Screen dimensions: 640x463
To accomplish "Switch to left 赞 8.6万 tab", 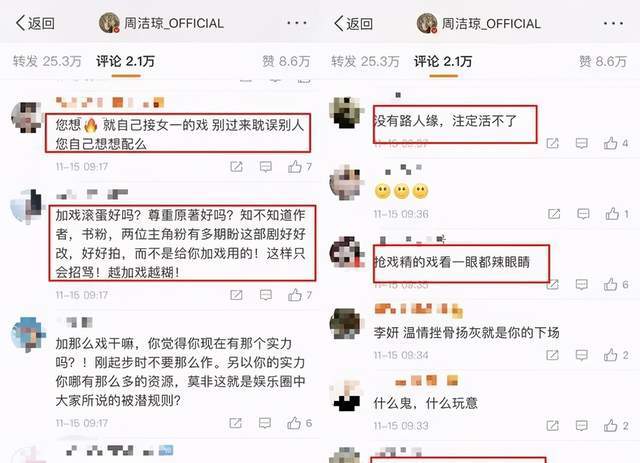I will coord(286,61).
